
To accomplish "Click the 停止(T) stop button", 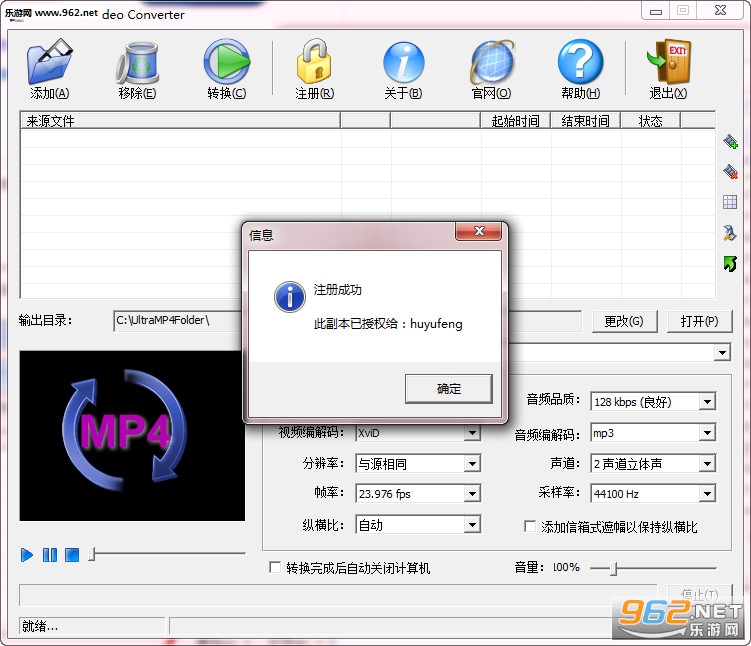I will point(699,594).
